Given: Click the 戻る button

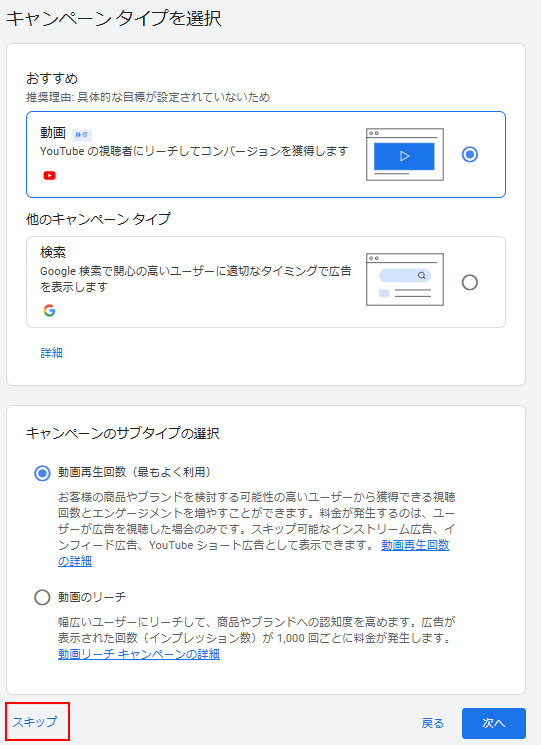Looking at the screenshot, I should point(433,723).
